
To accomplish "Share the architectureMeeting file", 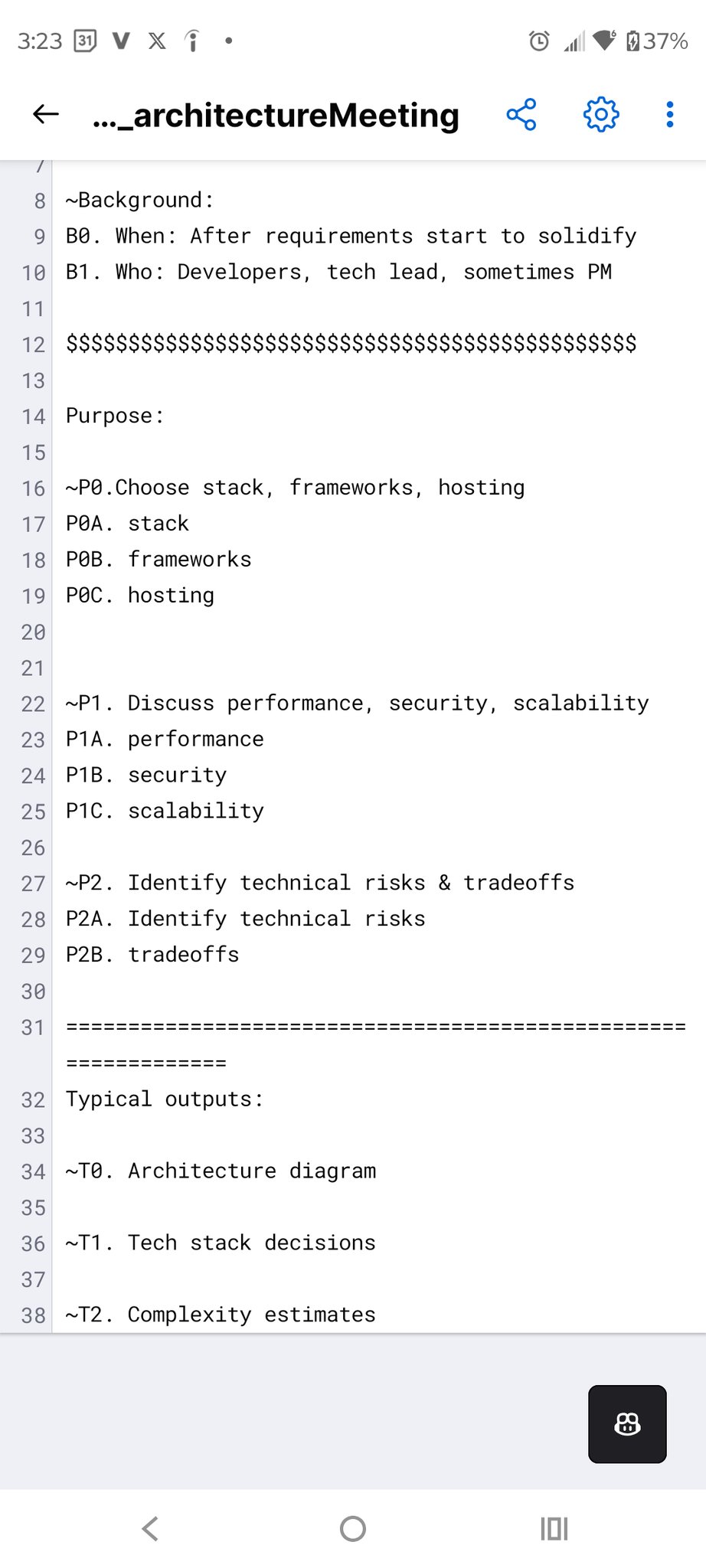I will pyautogui.click(x=521, y=115).
